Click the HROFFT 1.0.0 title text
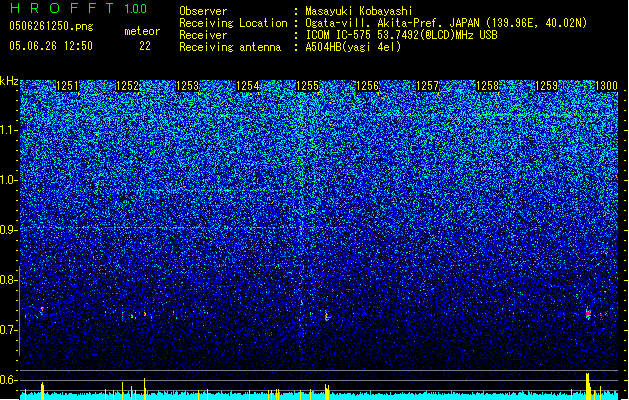629x400 pixels. pyautogui.click(x=78, y=8)
